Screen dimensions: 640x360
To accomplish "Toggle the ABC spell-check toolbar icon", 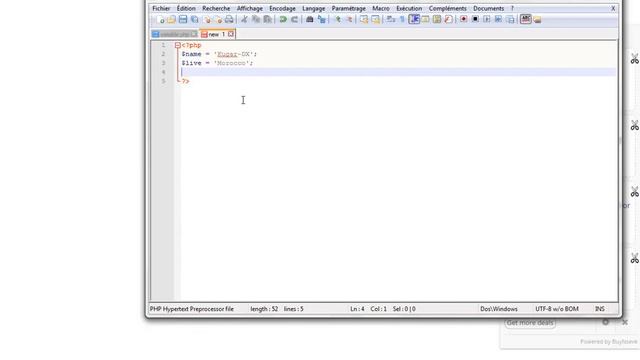I will [526, 19].
